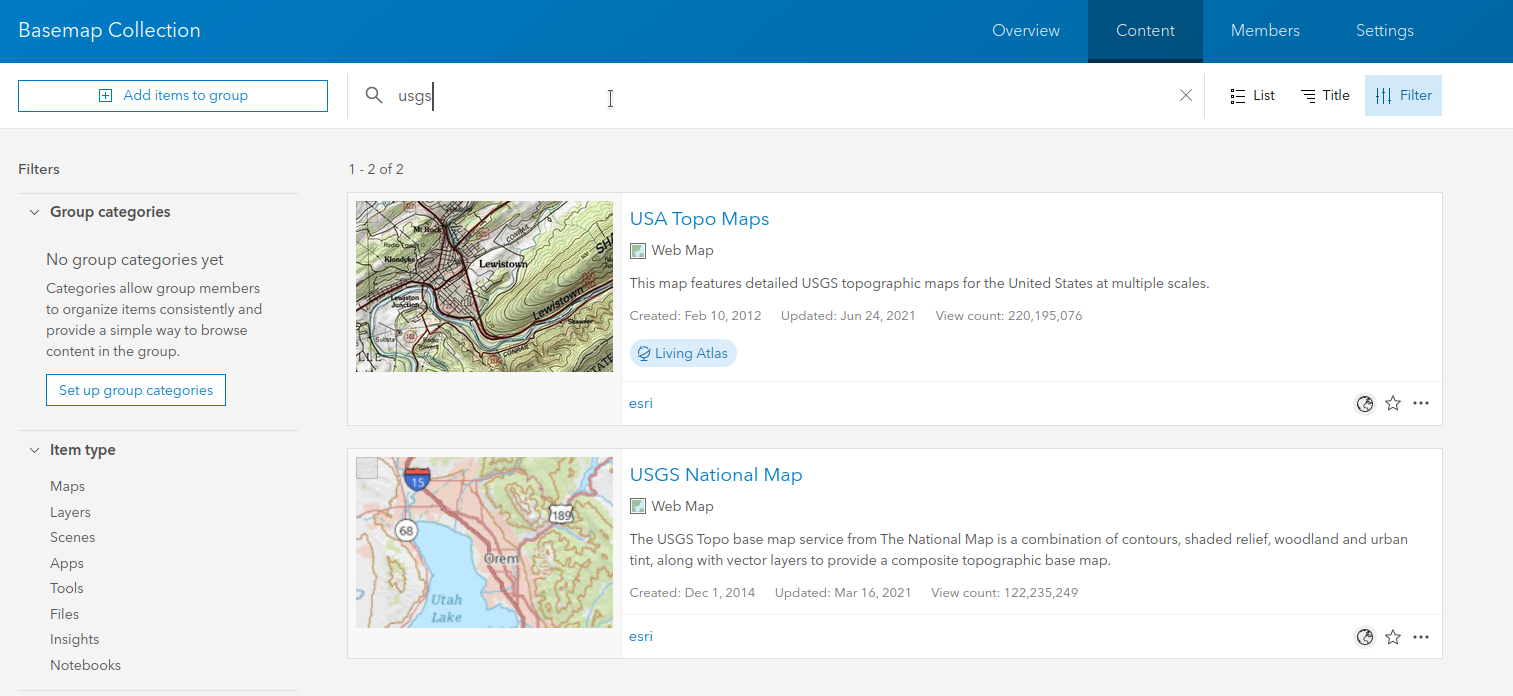Select the USGS National Map thumbnail checkbox
1513x696 pixels.
pyautogui.click(x=367, y=468)
